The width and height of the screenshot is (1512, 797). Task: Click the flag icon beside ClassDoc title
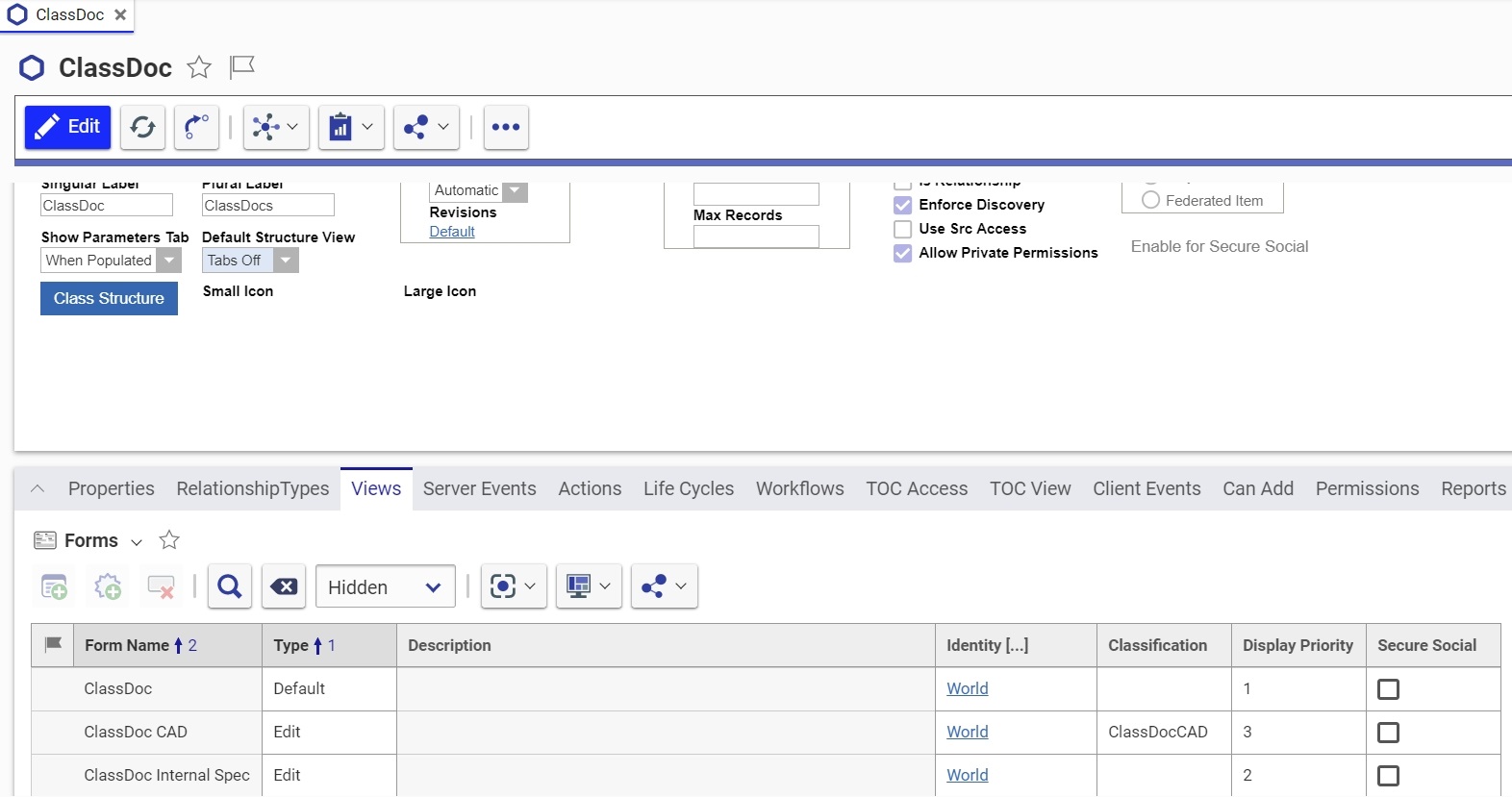click(241, 67)
